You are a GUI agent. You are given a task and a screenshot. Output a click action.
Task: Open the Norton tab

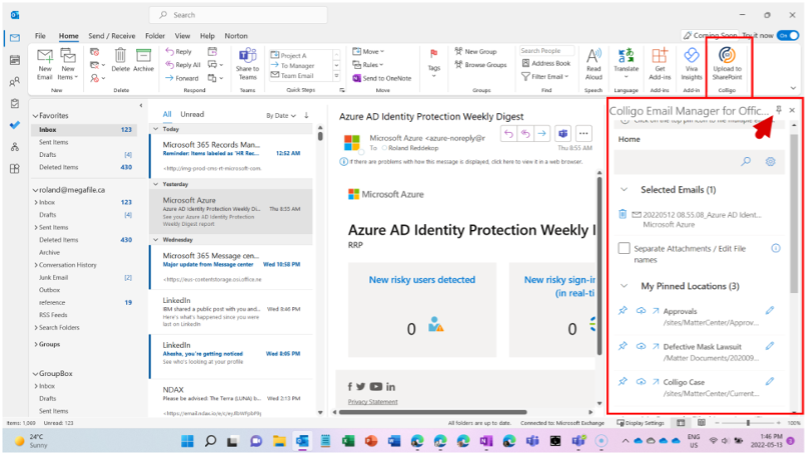tap(236, 36)
